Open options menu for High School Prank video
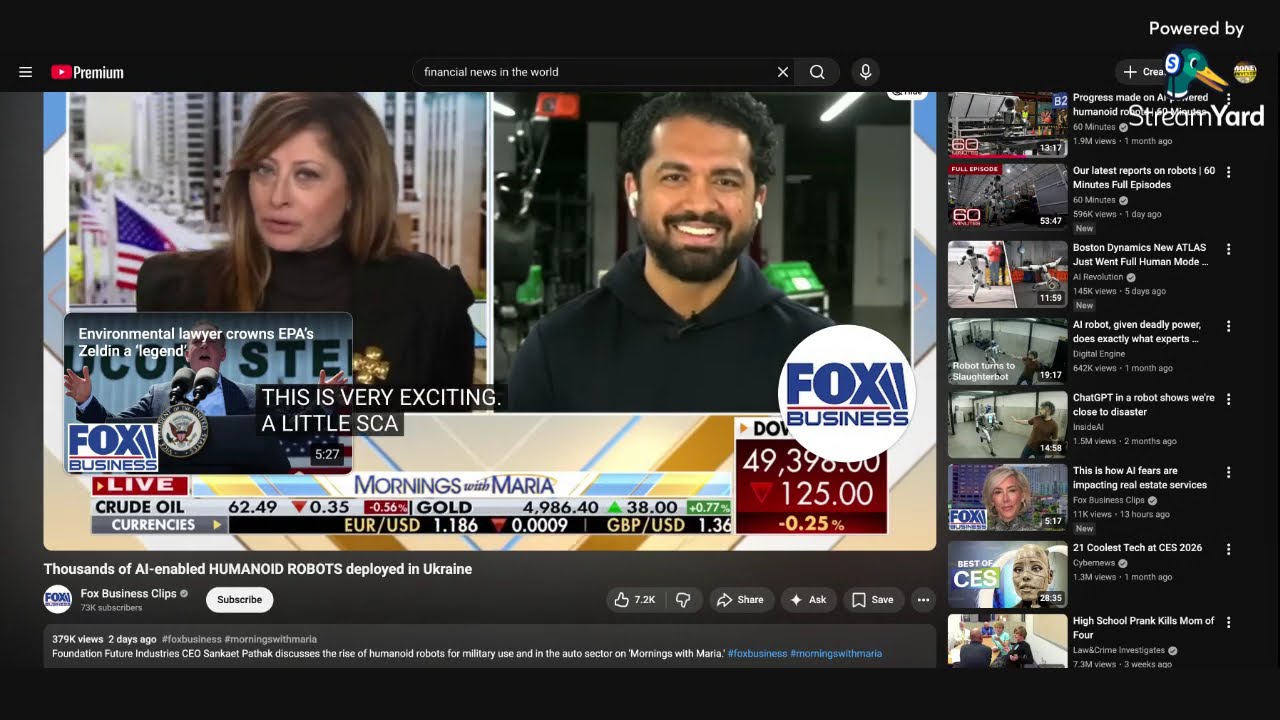Image resolution: width=1280 pixels, height=720 pixels. (x=1229, y=622)
